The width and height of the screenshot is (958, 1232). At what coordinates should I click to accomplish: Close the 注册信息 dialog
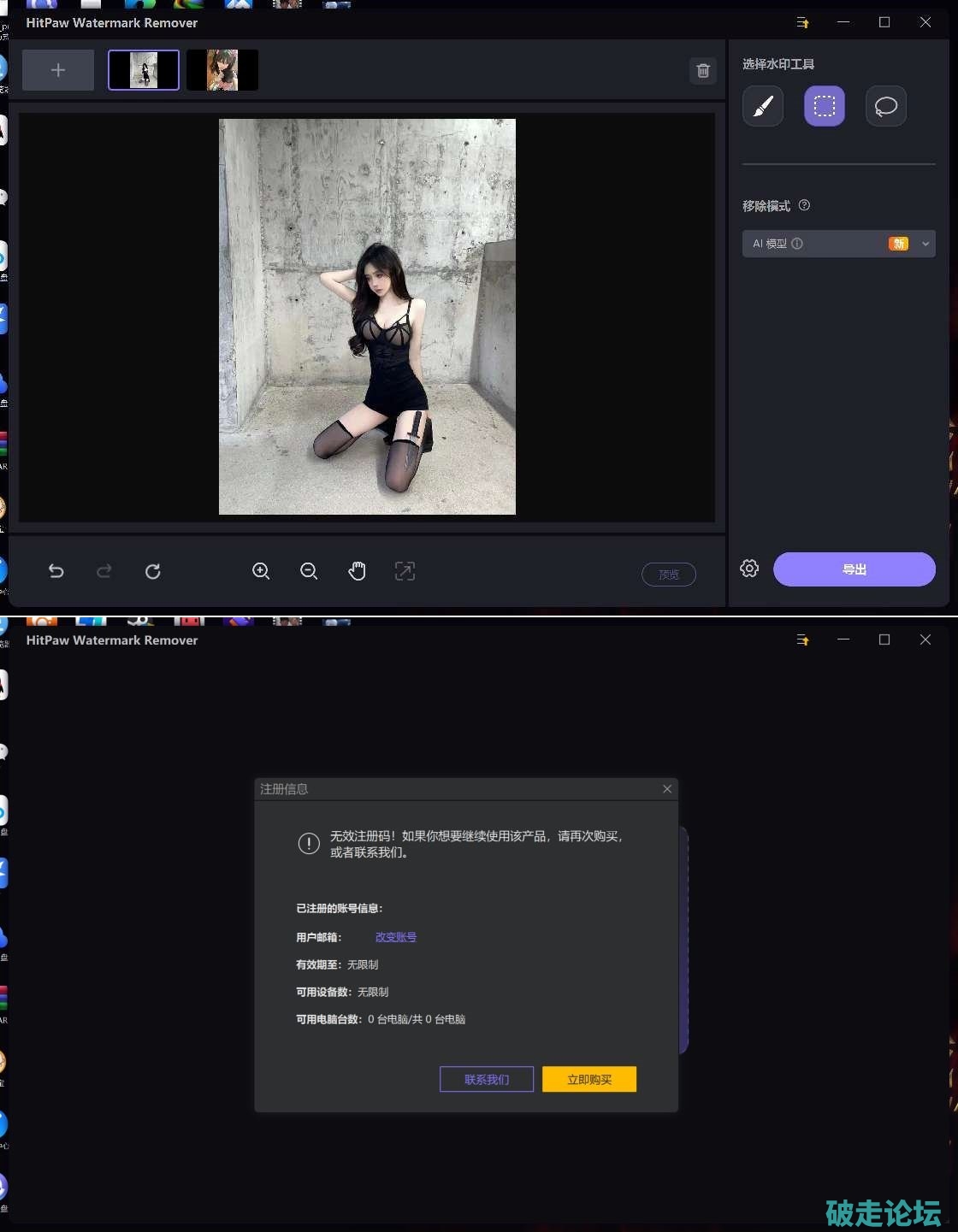pos(667,789)
